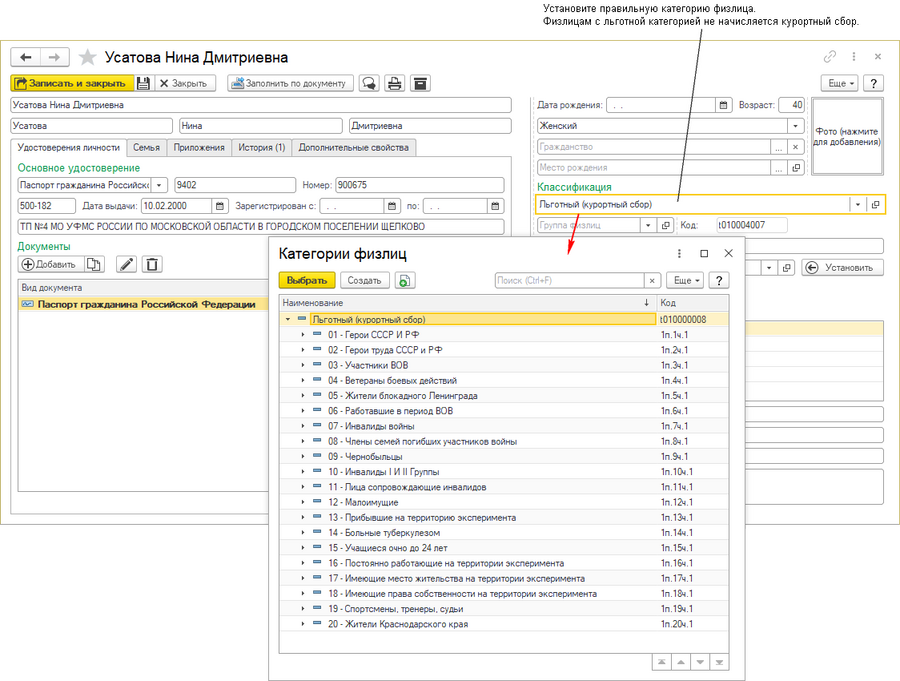
Task: Mark Усатова Нина Дмитриевна as favorite with star
Action: point(87,57)
